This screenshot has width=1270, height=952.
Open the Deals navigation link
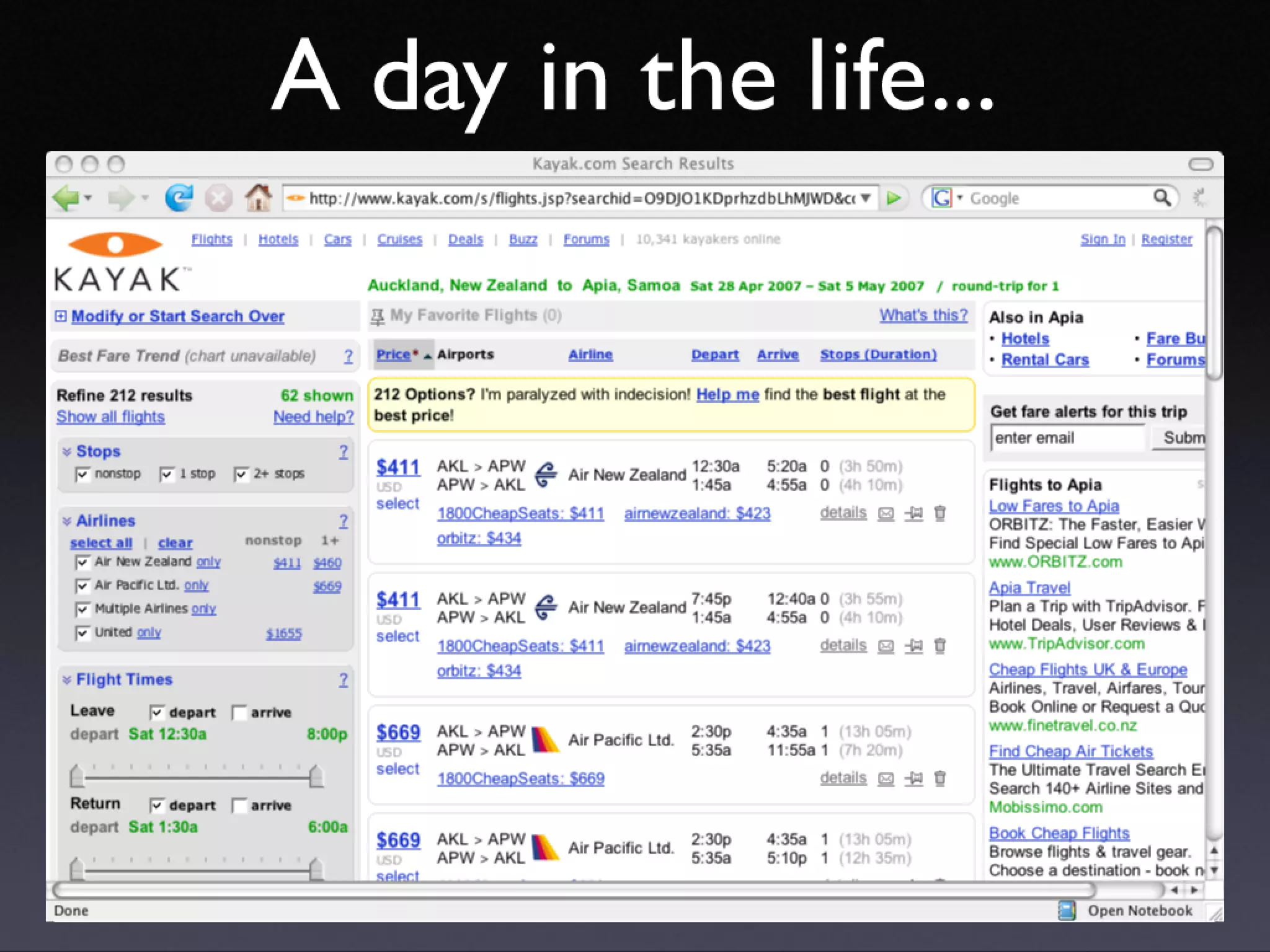click(x=465, y=239)
